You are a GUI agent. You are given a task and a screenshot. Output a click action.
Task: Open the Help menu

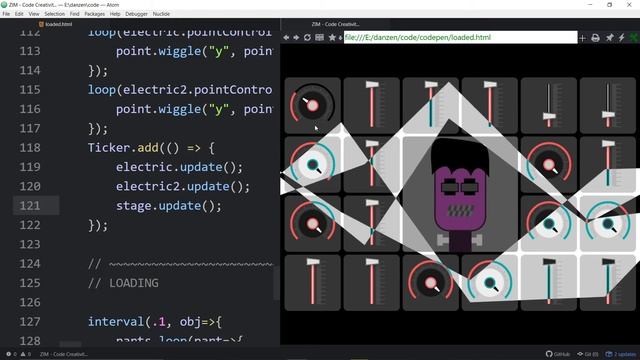pyautogui.click(x=115, y=14)
